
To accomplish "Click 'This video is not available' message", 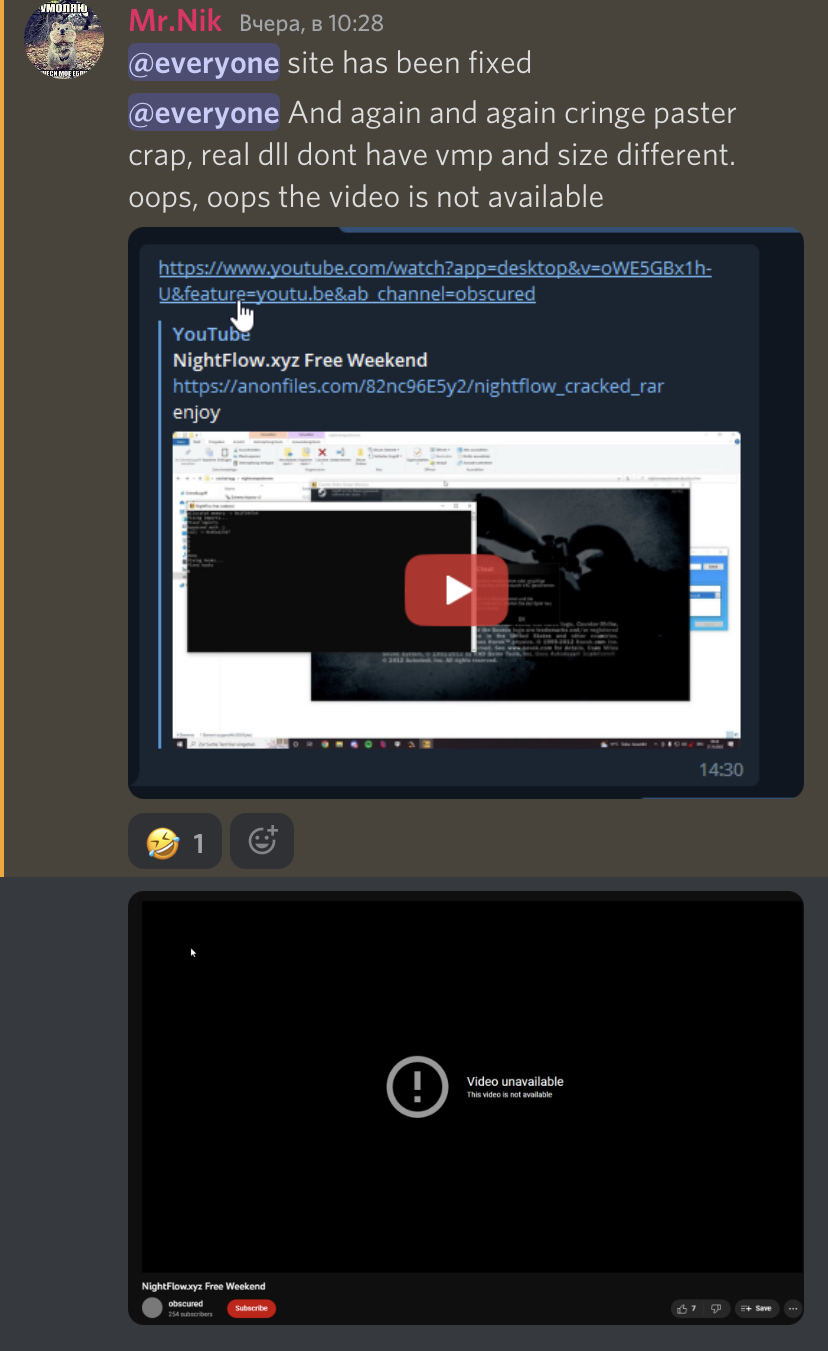I will pyautogui.click(x=509, y=1095).
